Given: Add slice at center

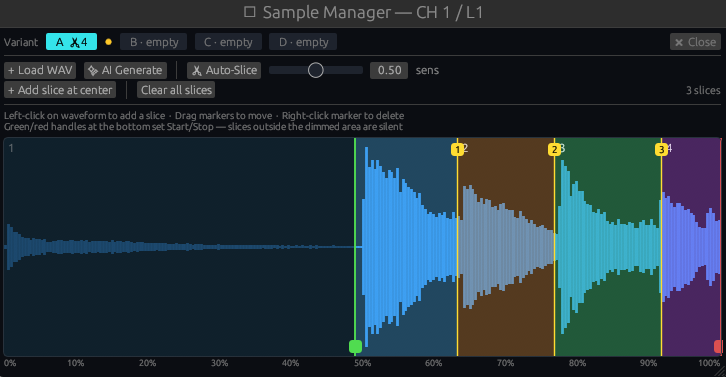Looking at the screenshot, I should tap(60, 90).
